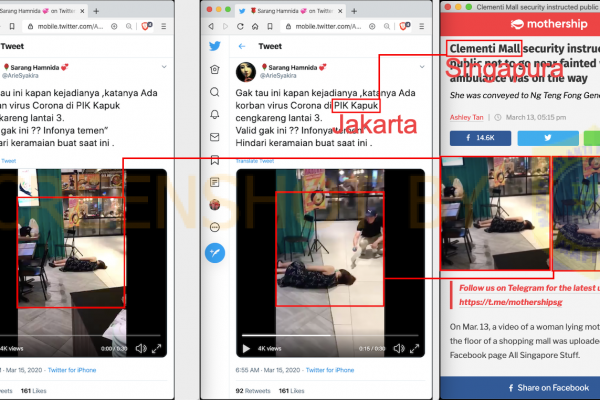Compose a new tweet with the blue feather button
The width and height of the screenshot is (600, 400).
coord(215,253)
